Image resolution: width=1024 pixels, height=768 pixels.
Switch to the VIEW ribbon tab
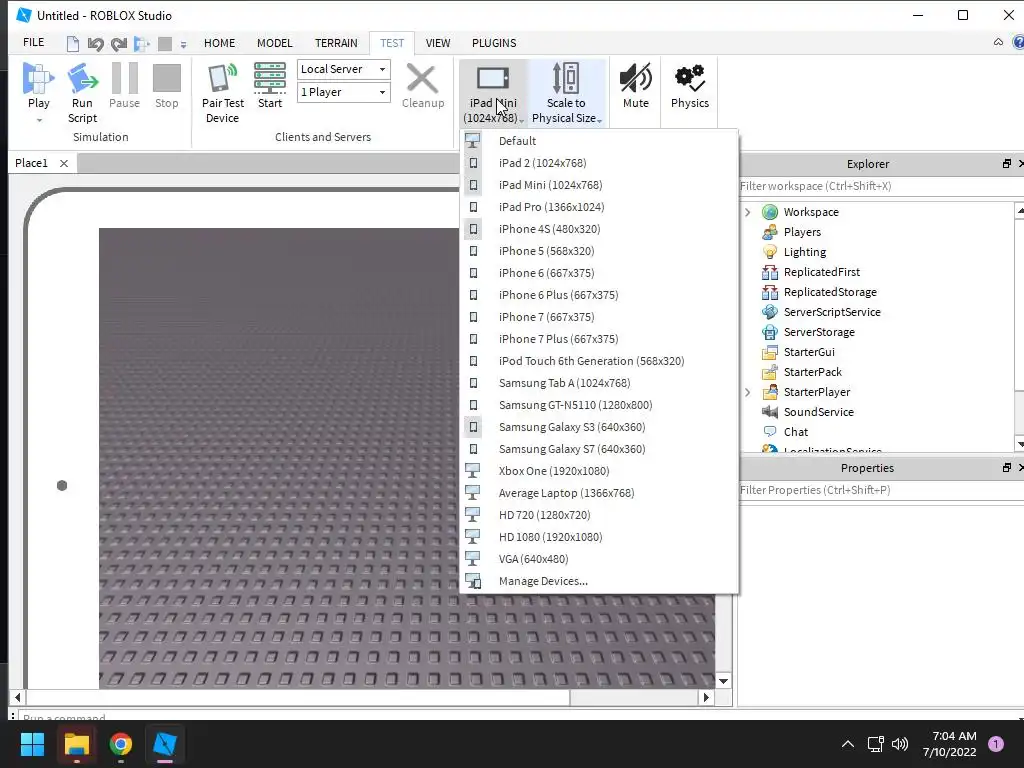438,43
